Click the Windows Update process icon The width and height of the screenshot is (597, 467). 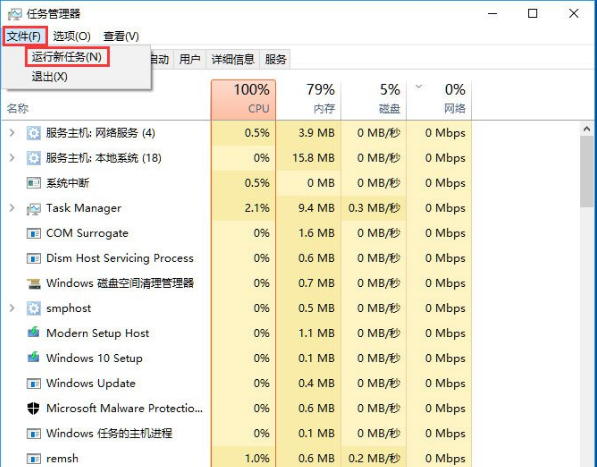point(34,383)
